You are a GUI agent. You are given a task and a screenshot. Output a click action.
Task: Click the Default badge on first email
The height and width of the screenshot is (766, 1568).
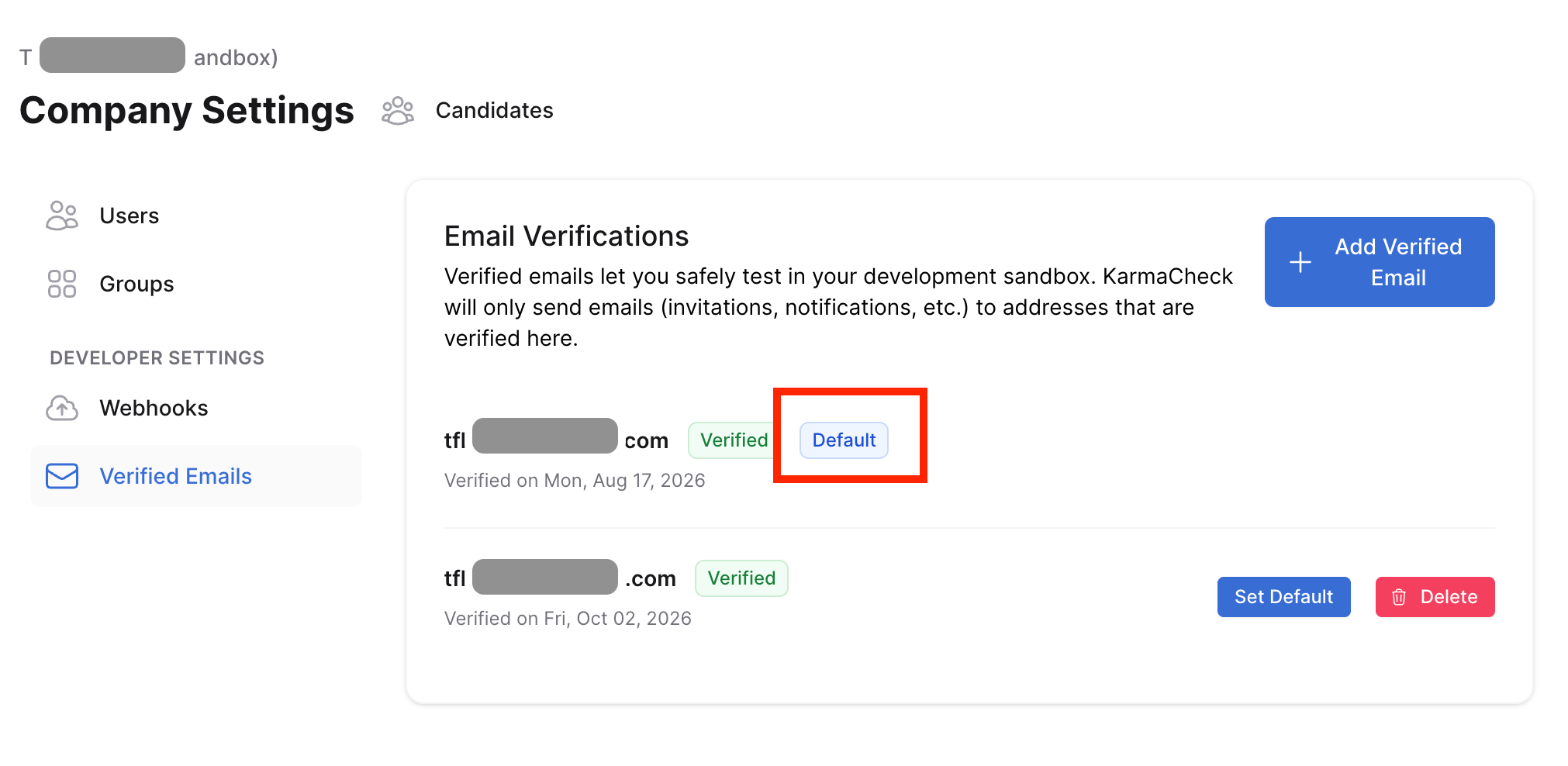[x=844, y=440]
